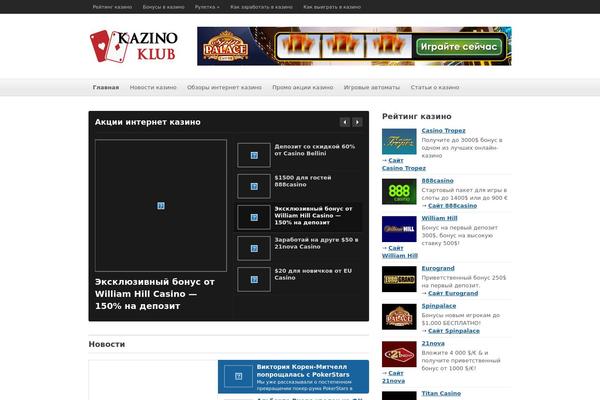The height and width of the screenshot is (400, 600).
Task: Click the PokerStars news thumbnail
Action: click(238, 376)
